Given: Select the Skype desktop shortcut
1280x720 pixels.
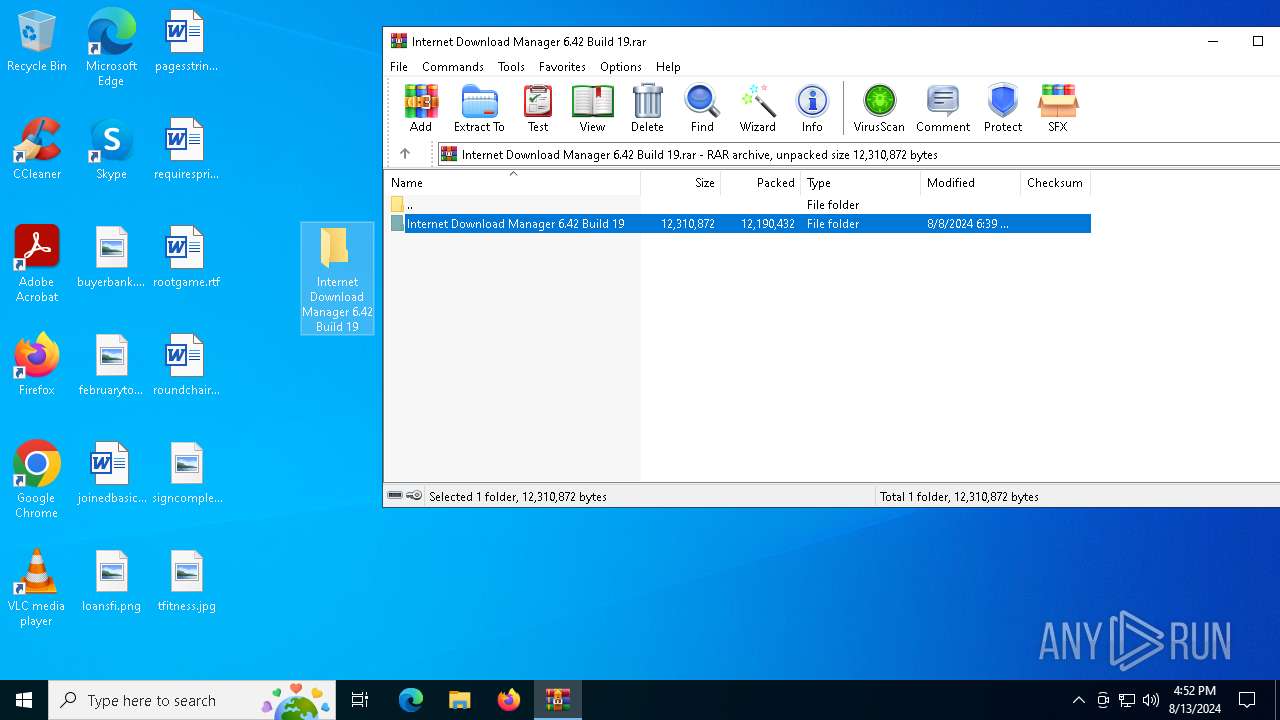Looking at the screenshot, I should pyautogui.click(x=111, y=150).
